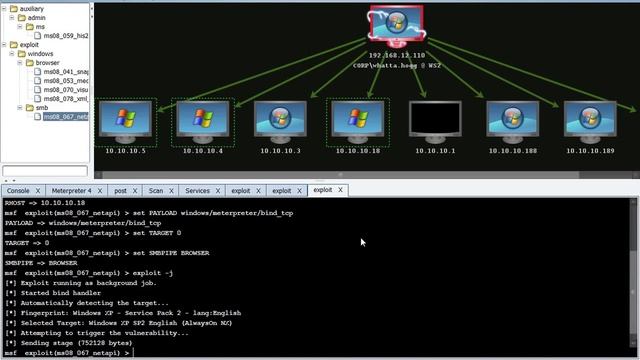Screen dimensions: 640x360
Task: Click file icon beside ms08_053_med
Action: click(38, 80)
